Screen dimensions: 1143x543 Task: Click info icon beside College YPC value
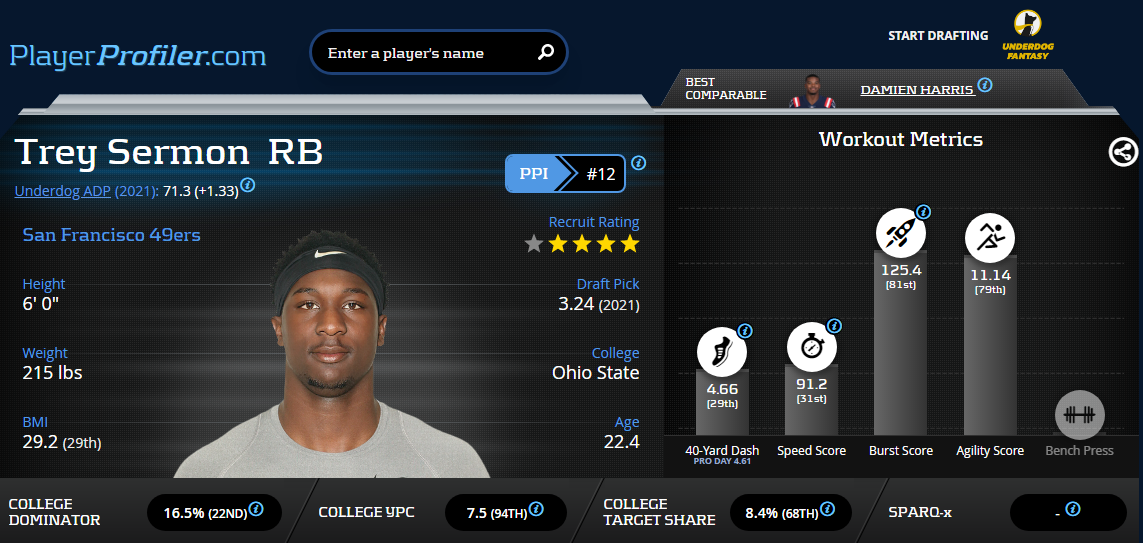(536, 509)
